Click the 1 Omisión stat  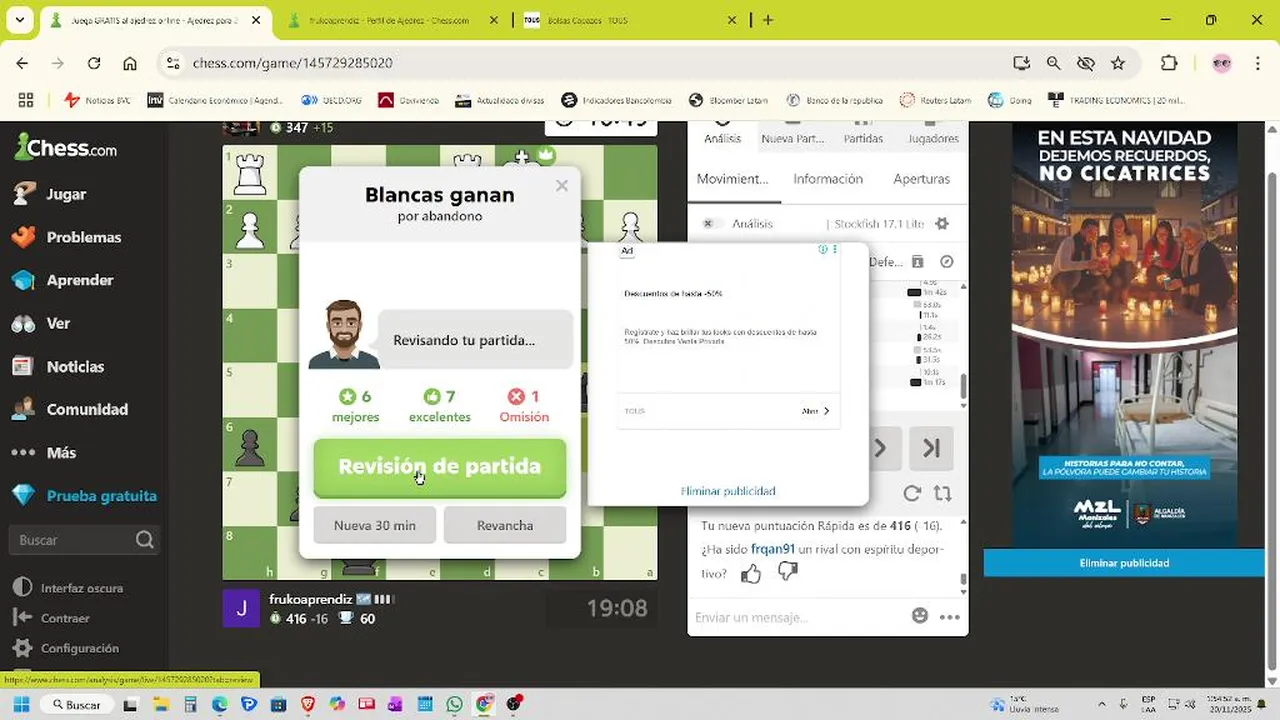click(x=524, y=406)
